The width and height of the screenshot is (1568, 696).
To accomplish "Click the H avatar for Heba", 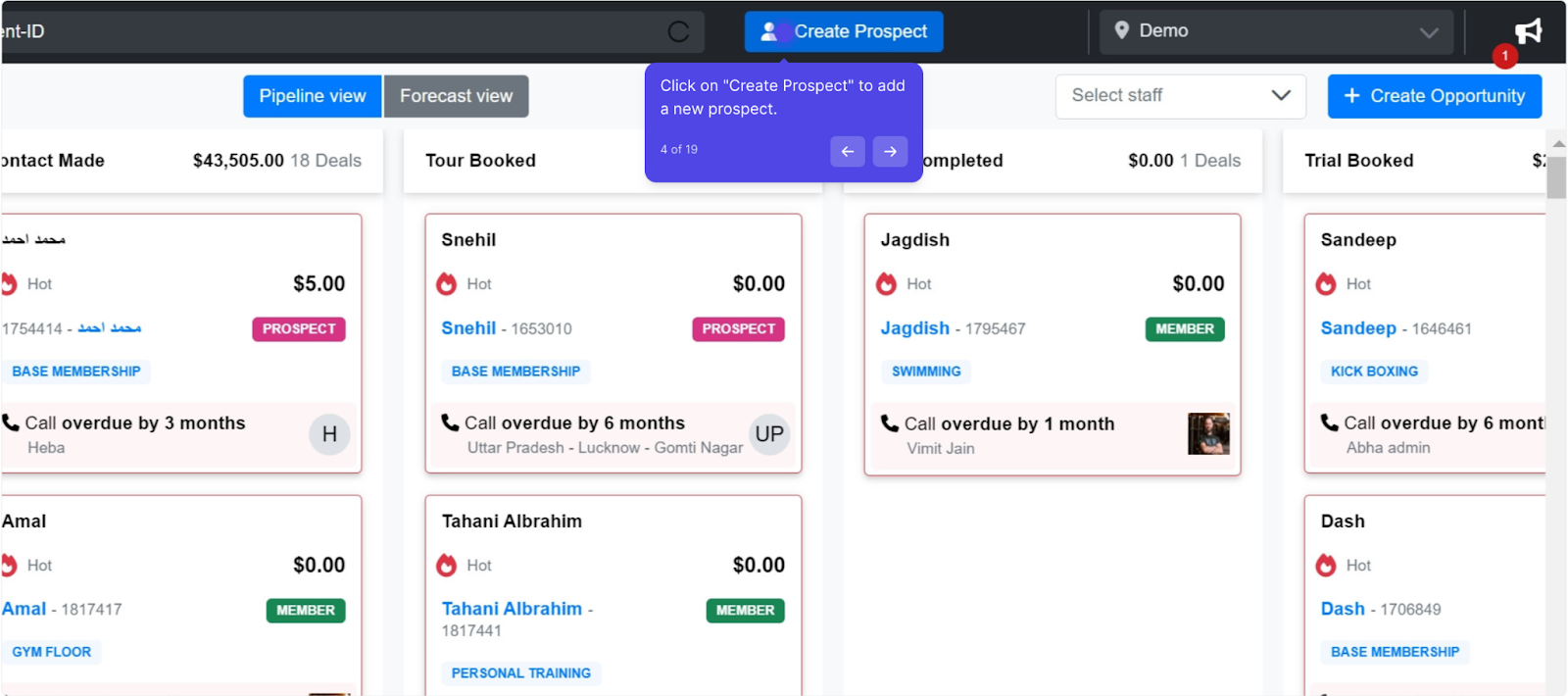I will tap(329, 434).
